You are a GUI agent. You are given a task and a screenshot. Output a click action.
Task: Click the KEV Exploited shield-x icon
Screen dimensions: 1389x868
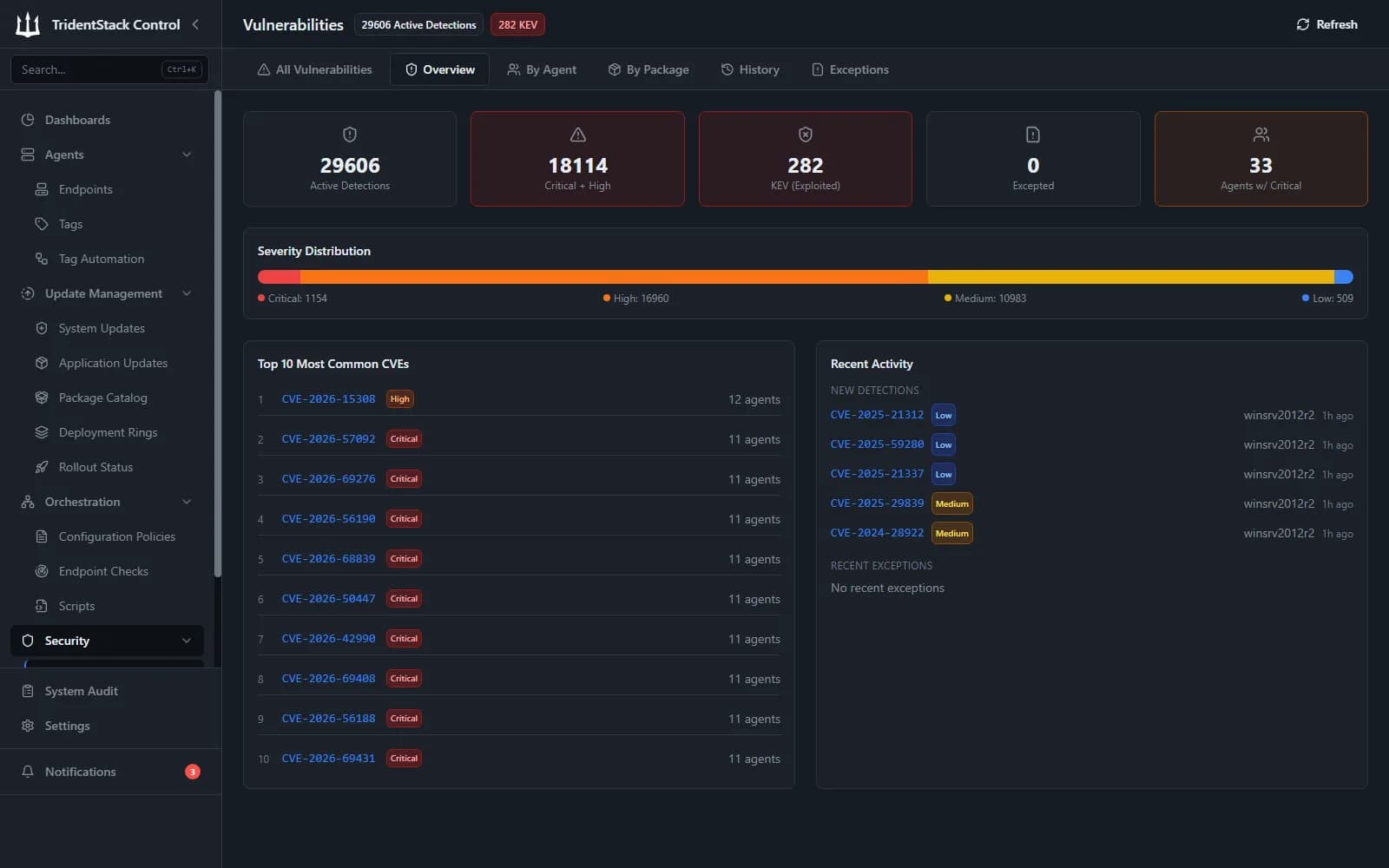(x=806, y=135)
